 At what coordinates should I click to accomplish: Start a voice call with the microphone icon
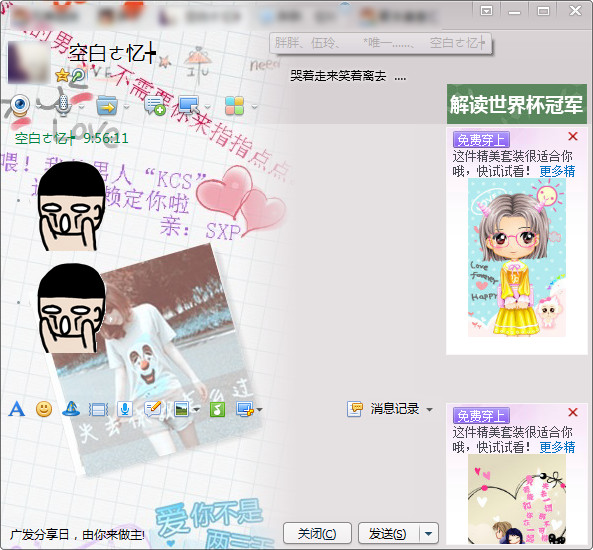(x=63, y=105)
